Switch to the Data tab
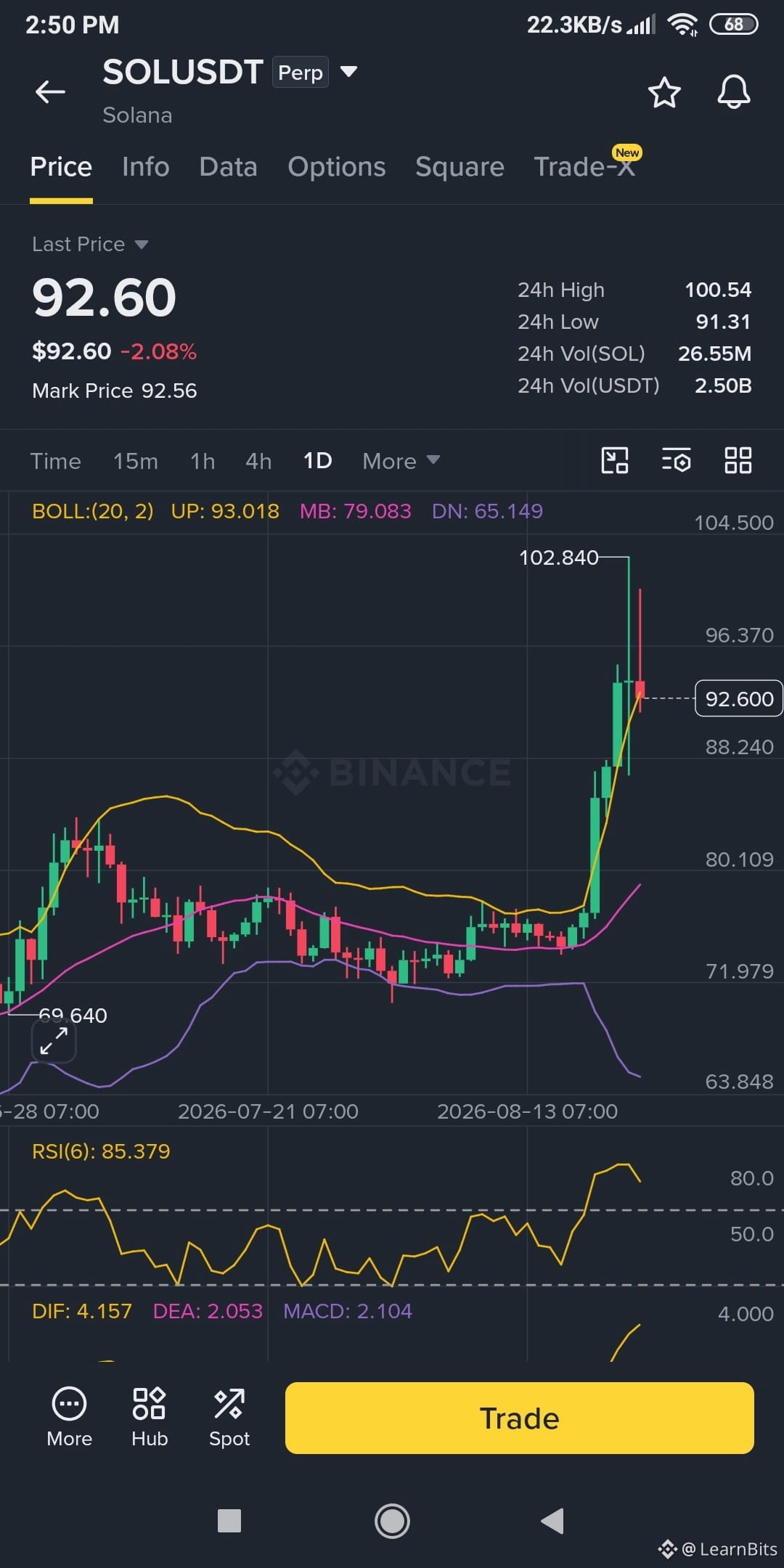The image size is (784, 1568). coord(229,167)
